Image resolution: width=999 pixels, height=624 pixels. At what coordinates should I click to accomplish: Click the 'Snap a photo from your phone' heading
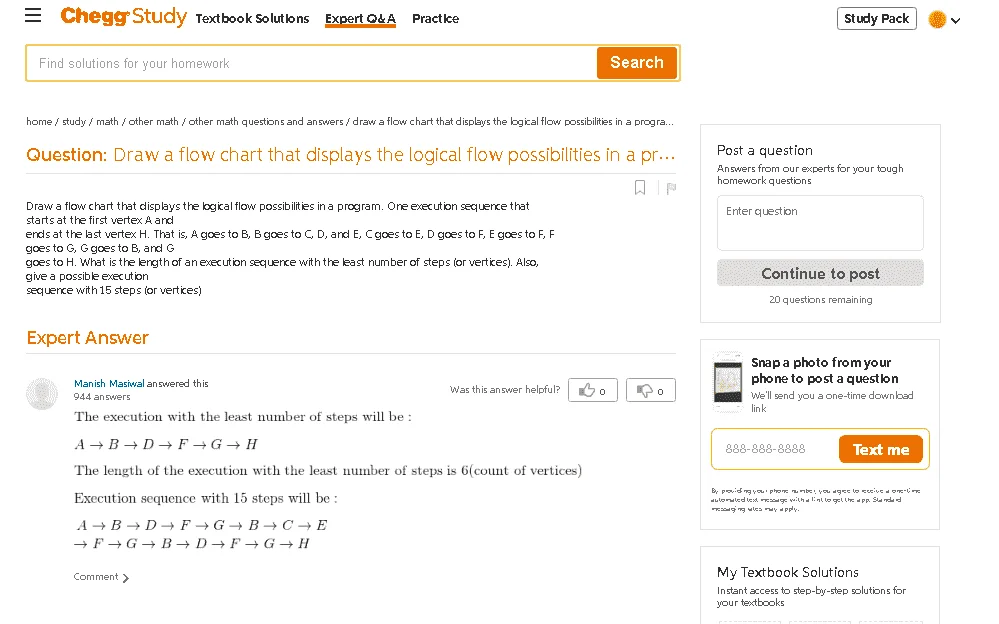click(824, 370)
